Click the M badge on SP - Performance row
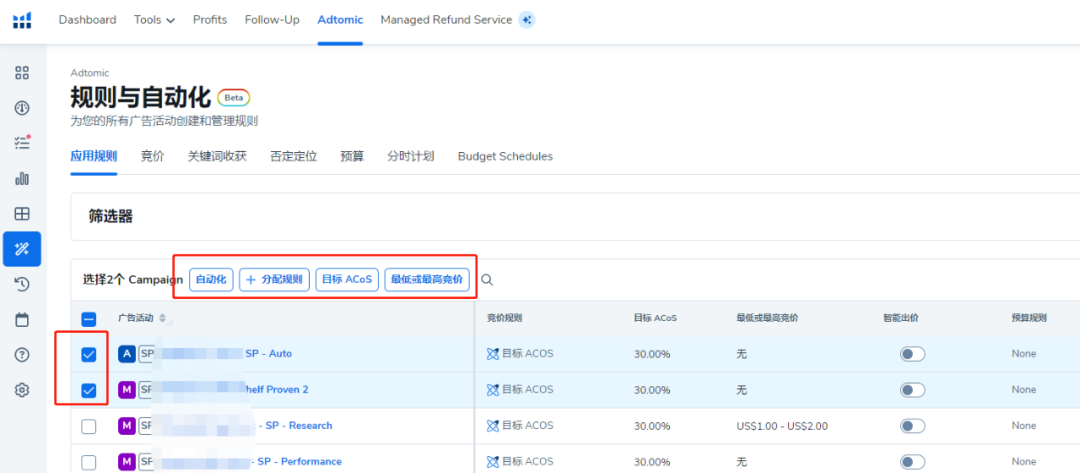Viewport: 1080px width, 473px height. pos(127,461)
